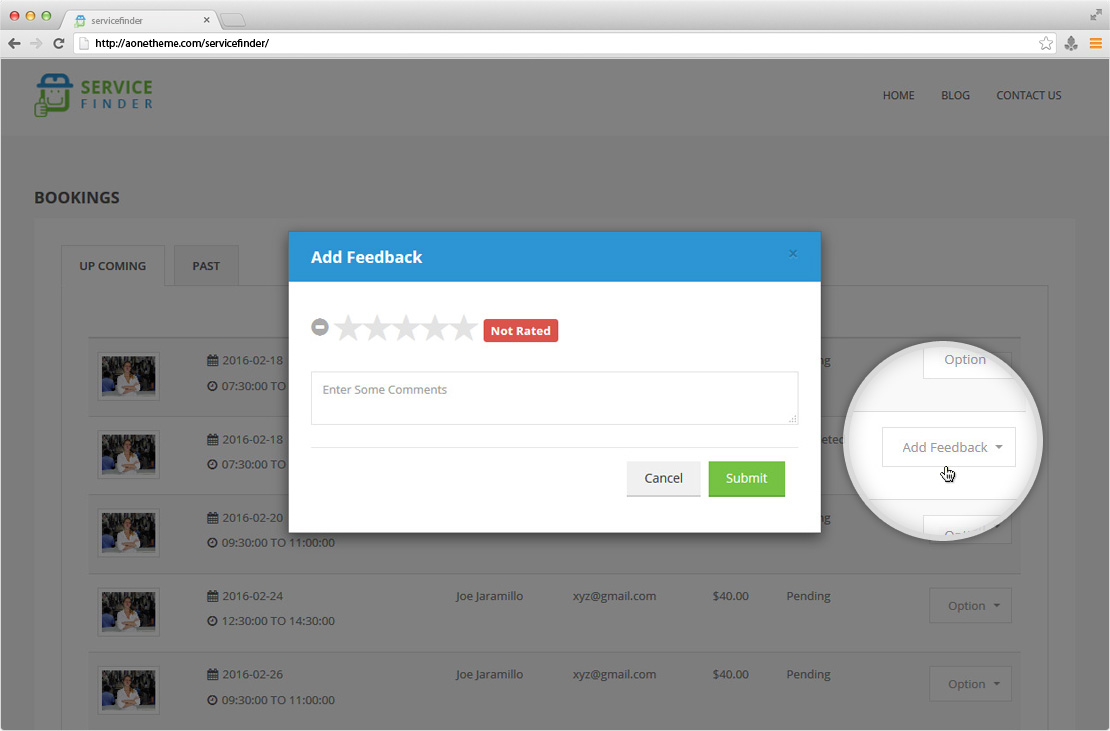Open the Blog menu item
1110x731 pixels.
tap(955, 96)
